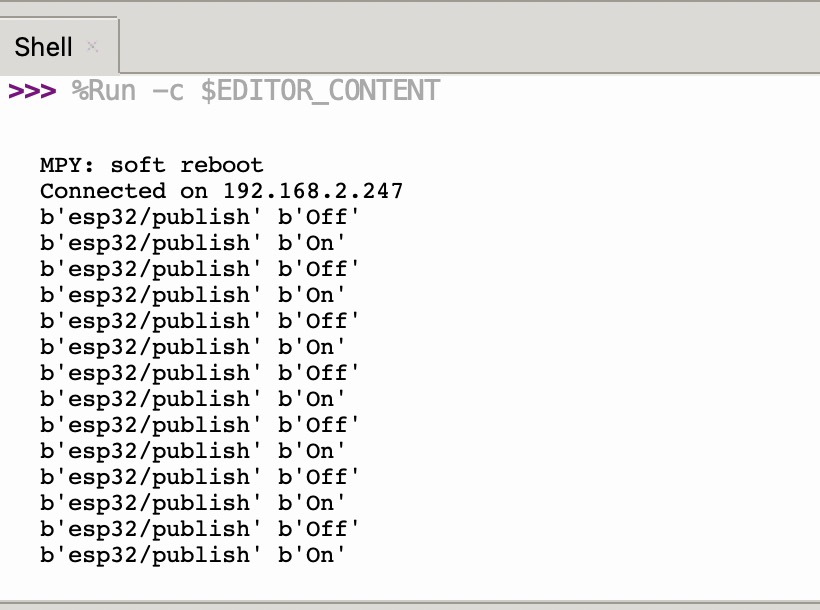Select the Shell tab
Image resolution: width=820 pixels, height=610 pixels.
click(x=44, y=46)
